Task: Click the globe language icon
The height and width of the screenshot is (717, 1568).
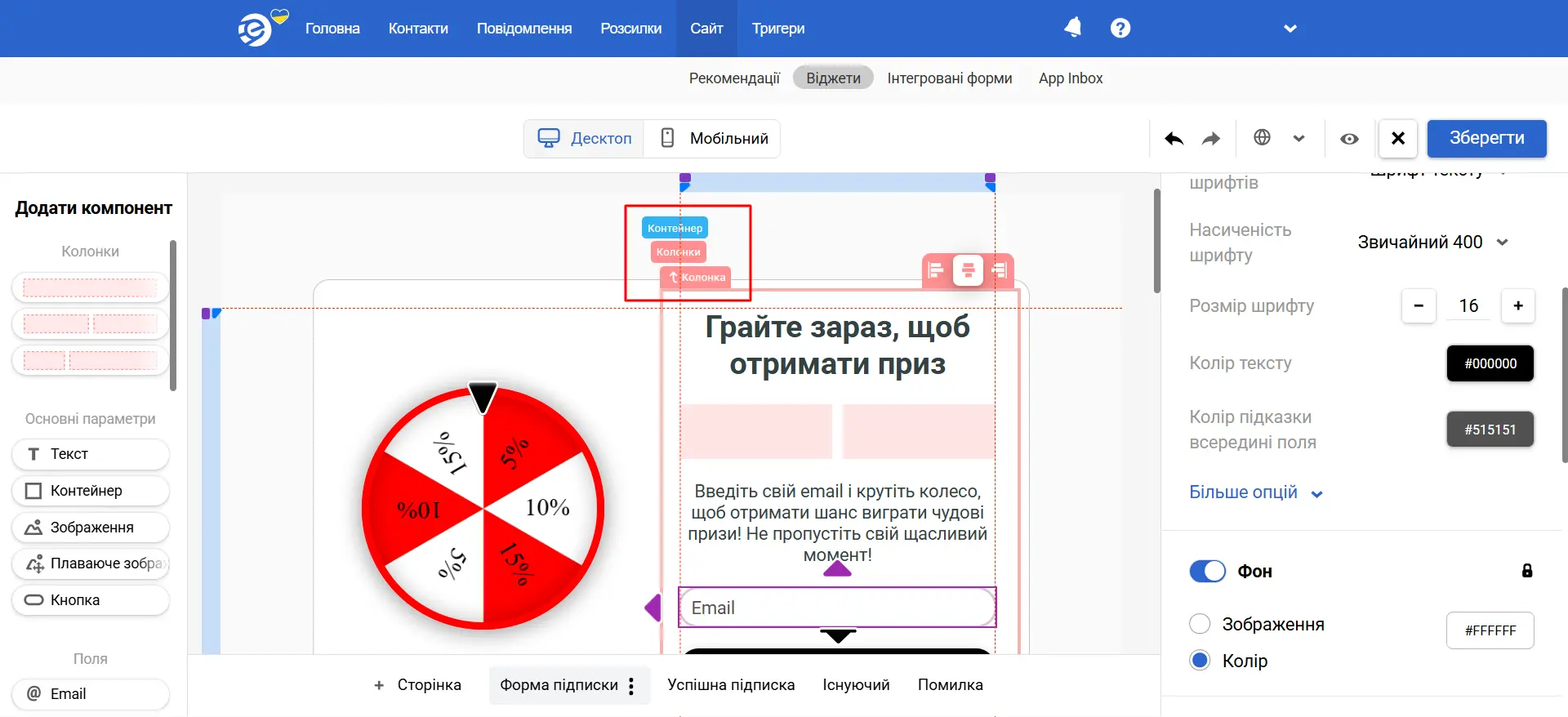Action: point(1262,137)
